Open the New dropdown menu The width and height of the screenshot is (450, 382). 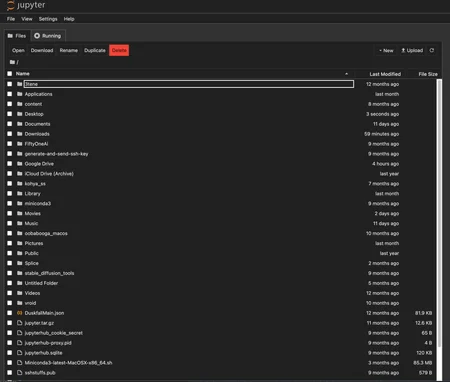click(386, 50)
